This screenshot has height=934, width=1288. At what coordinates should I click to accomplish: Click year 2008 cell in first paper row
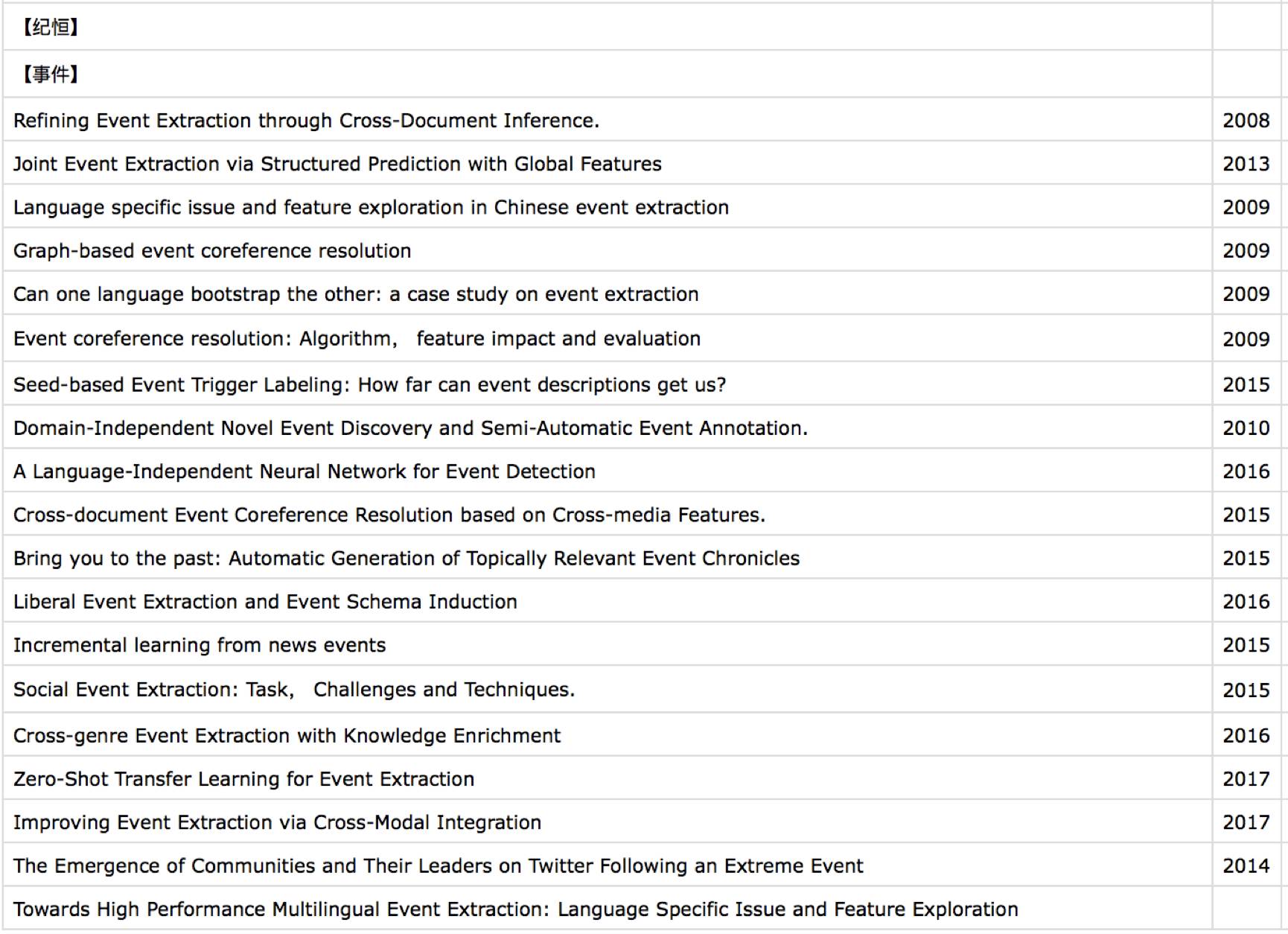(1246, 120)
